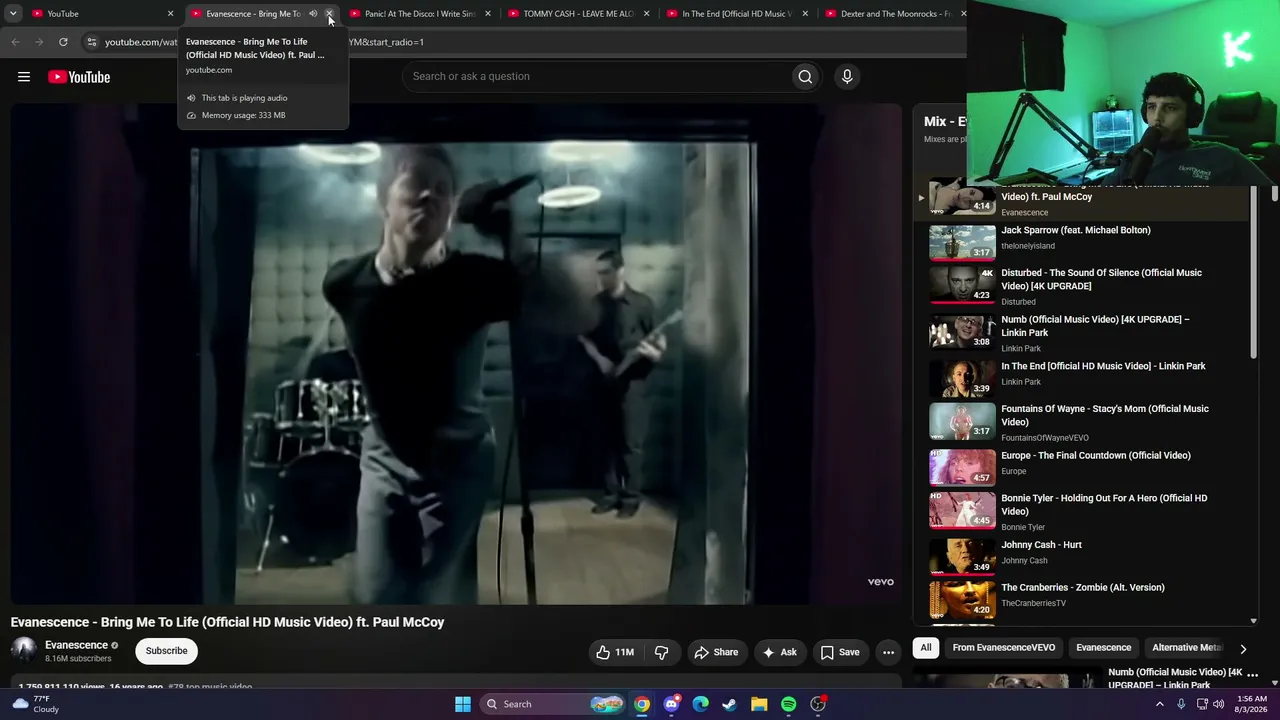
Task: Share the Bring Me To Life video
Action: point(716,652)
